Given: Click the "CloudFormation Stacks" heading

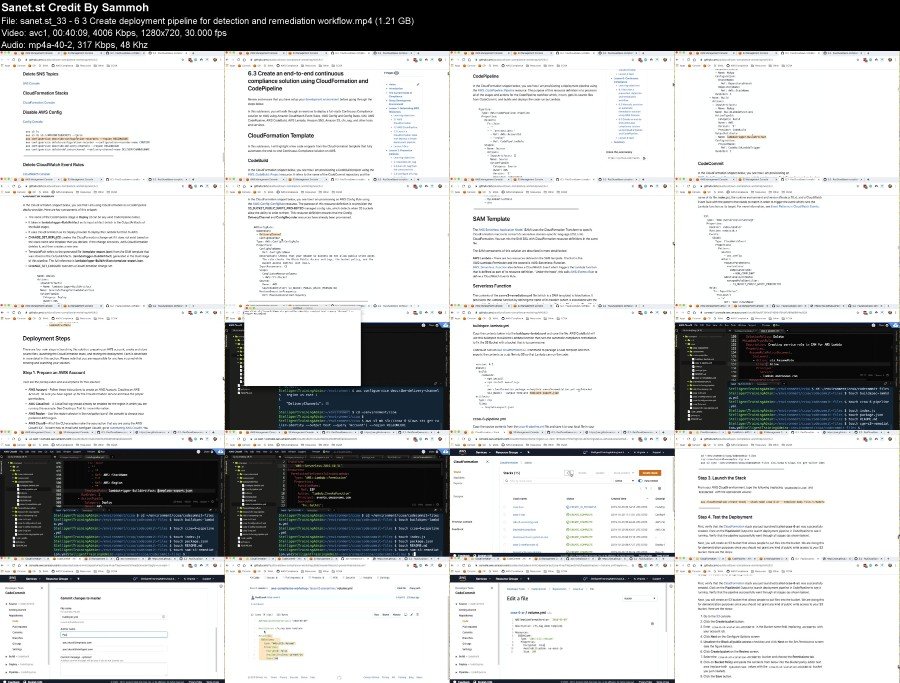Looking at the screenshot, I should point(45,93).
